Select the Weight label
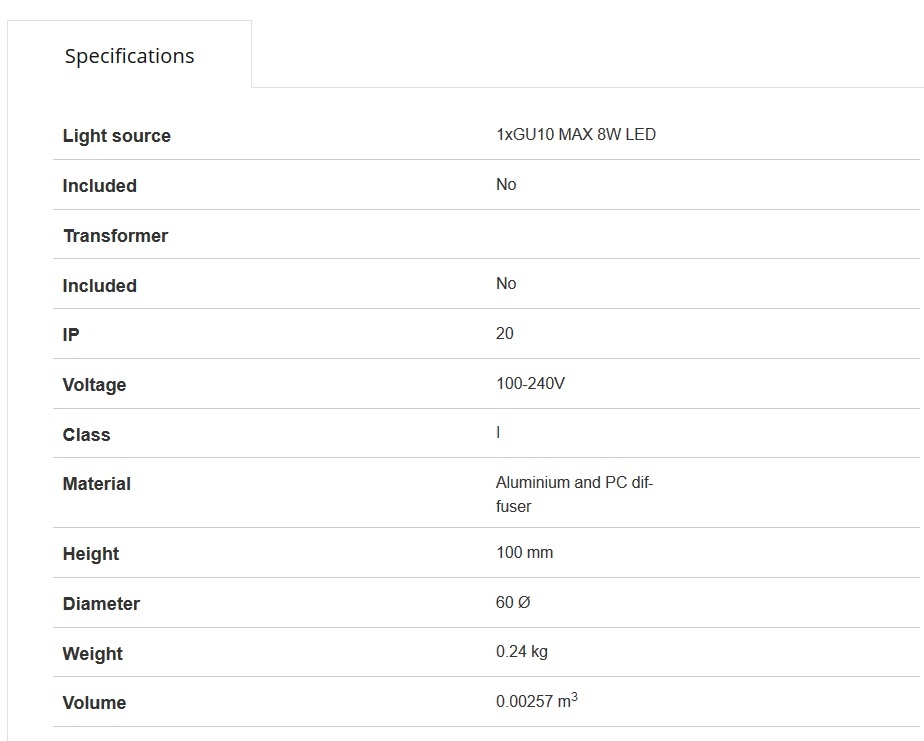Viewport: 924px width, 741px height. (x=93, y=654)
